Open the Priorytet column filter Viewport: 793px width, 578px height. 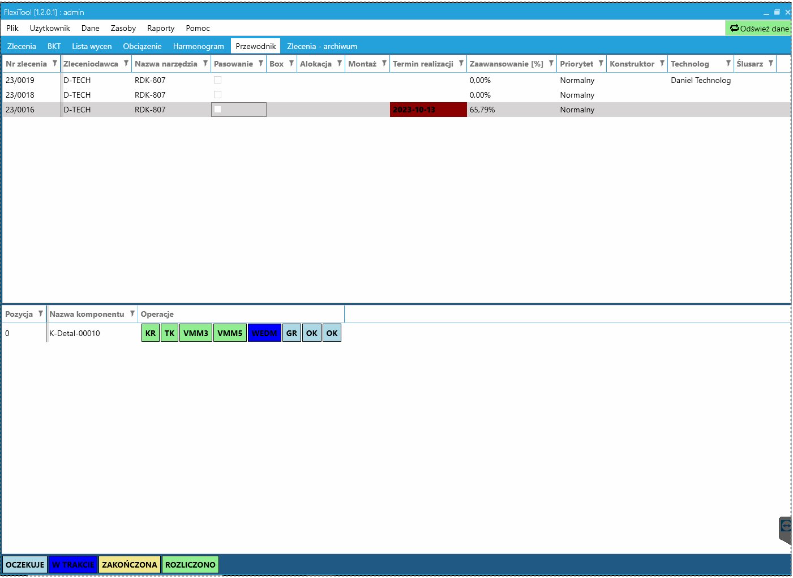point(600,64)
